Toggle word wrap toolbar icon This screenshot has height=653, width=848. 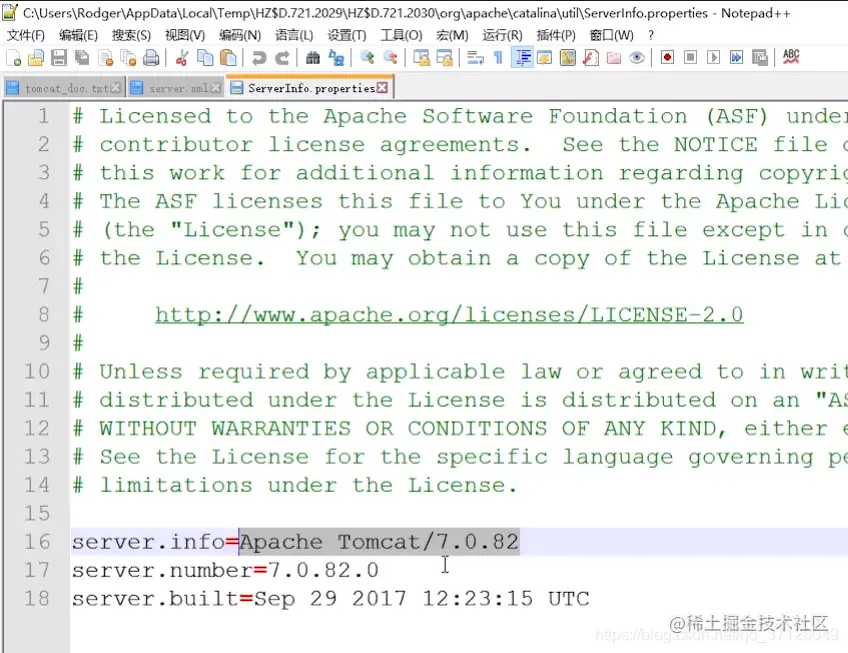coord(475,58)
